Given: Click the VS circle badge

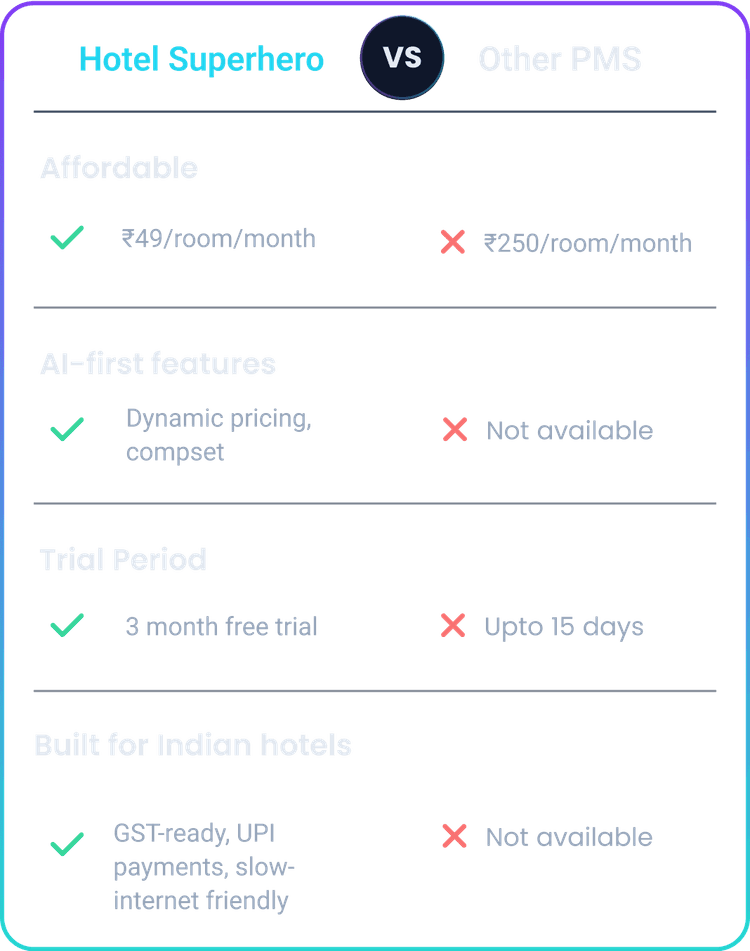Looking at the screenshot, I should (x=402, y=58).
